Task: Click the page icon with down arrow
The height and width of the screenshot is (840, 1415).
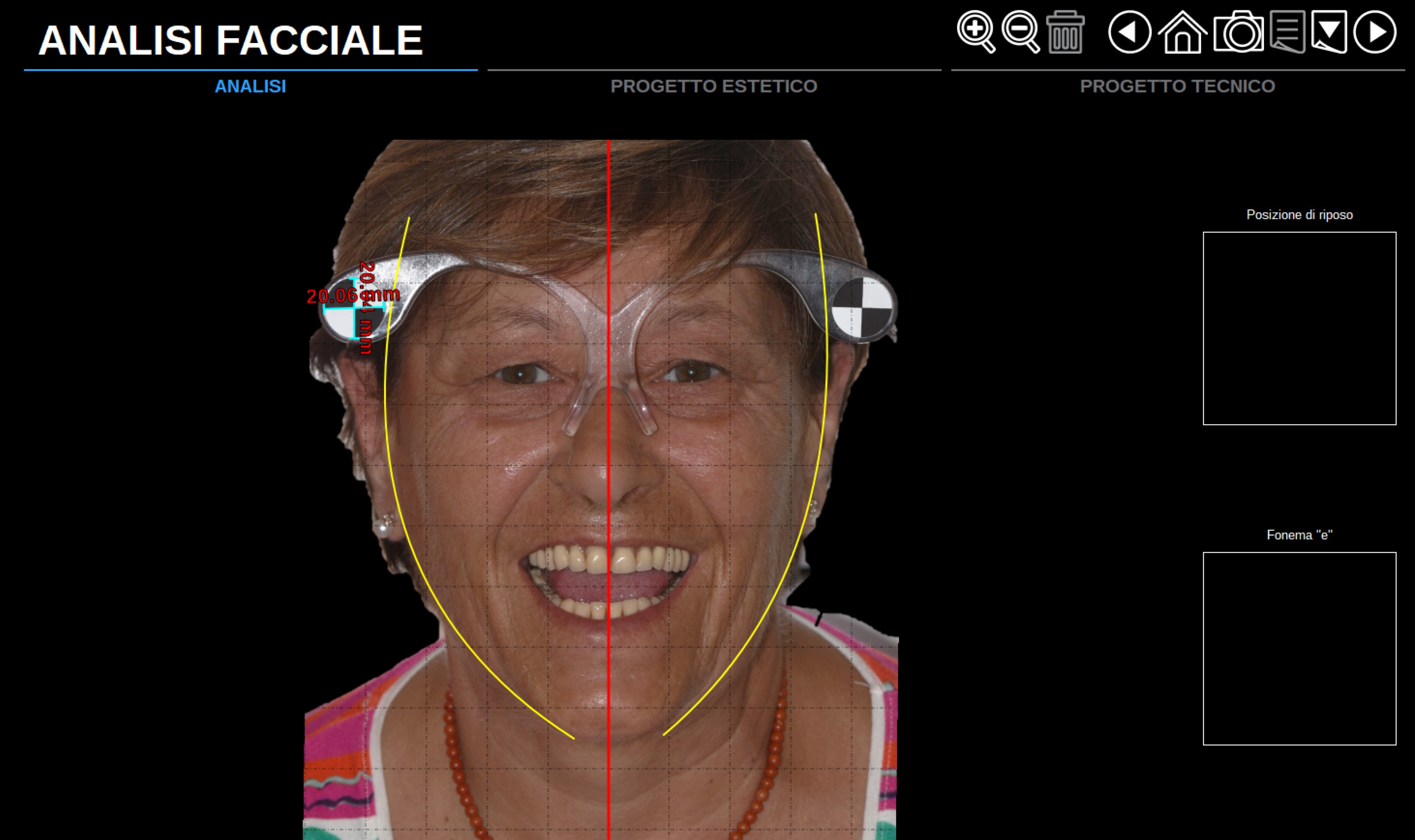Action: (1329, 32)
